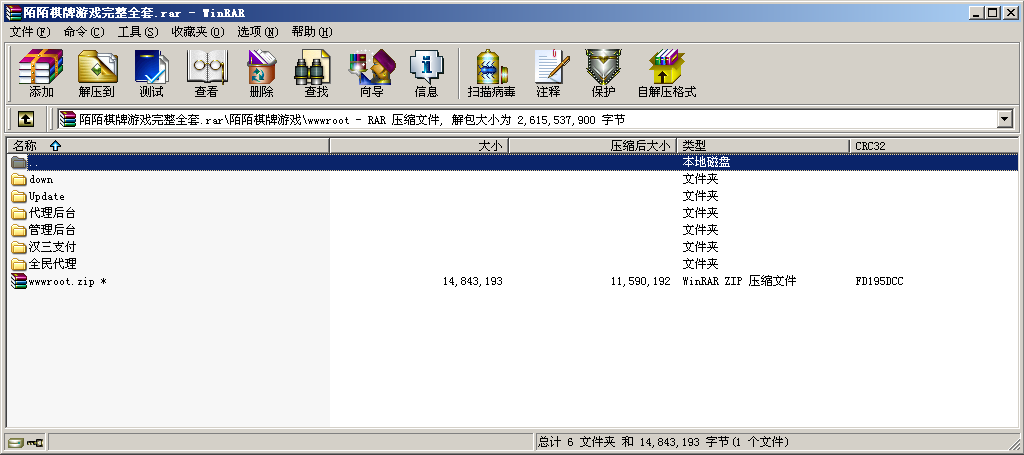Select the wwwroot.zip file
Image resolution: width=1024 pixels, height=455 pixels.
(x=66, y=281)
